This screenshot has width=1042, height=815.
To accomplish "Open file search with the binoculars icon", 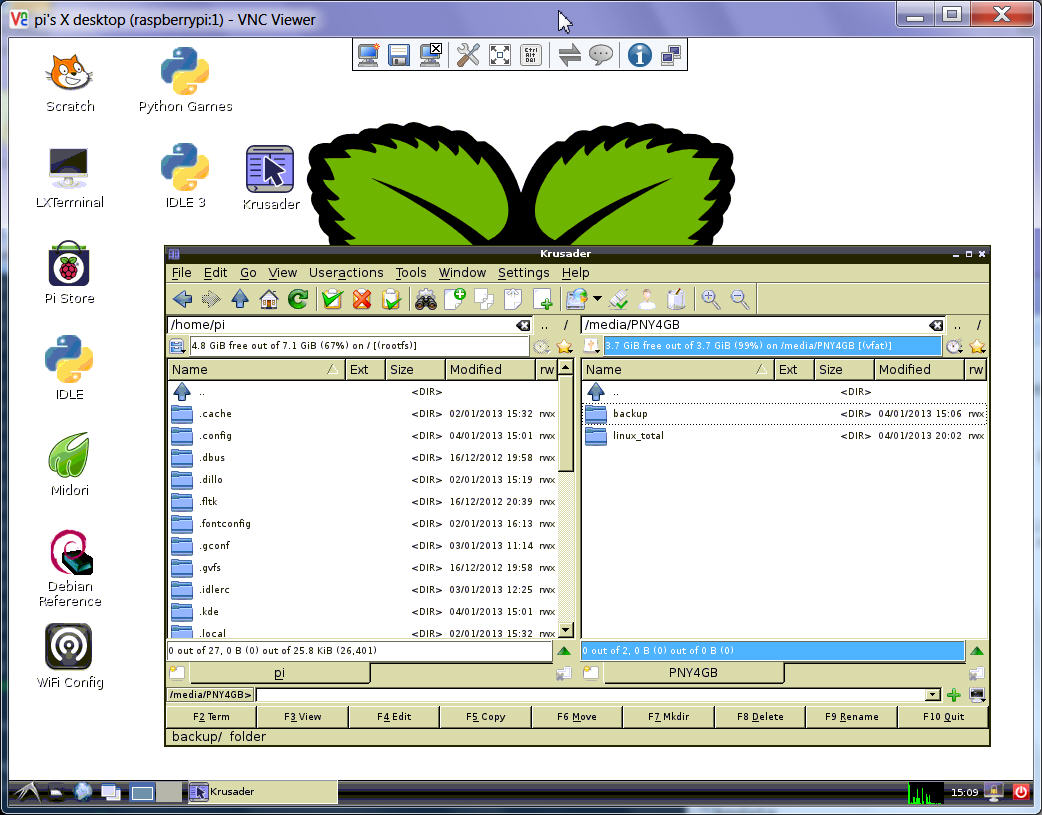I will [426, 298].
